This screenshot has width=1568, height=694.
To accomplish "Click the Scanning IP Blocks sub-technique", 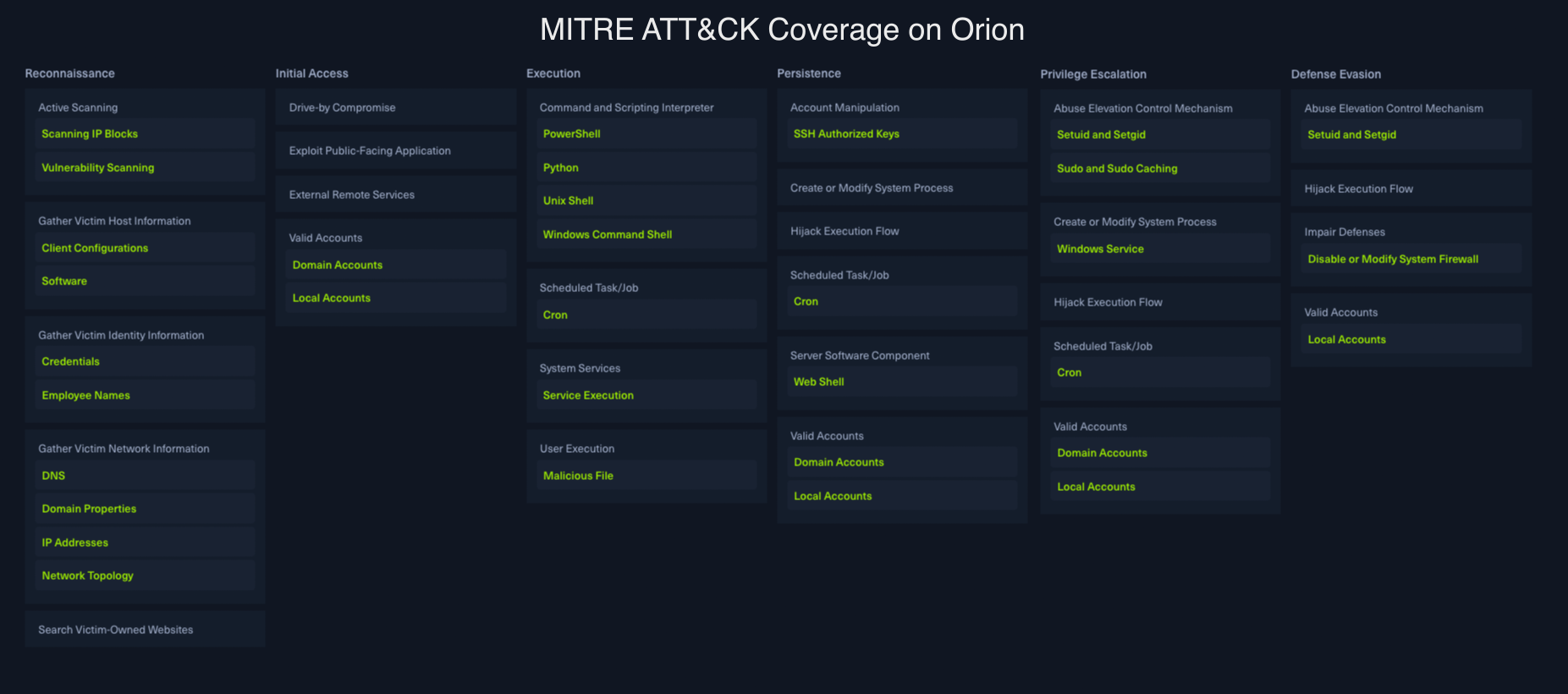I will (90, 134).
